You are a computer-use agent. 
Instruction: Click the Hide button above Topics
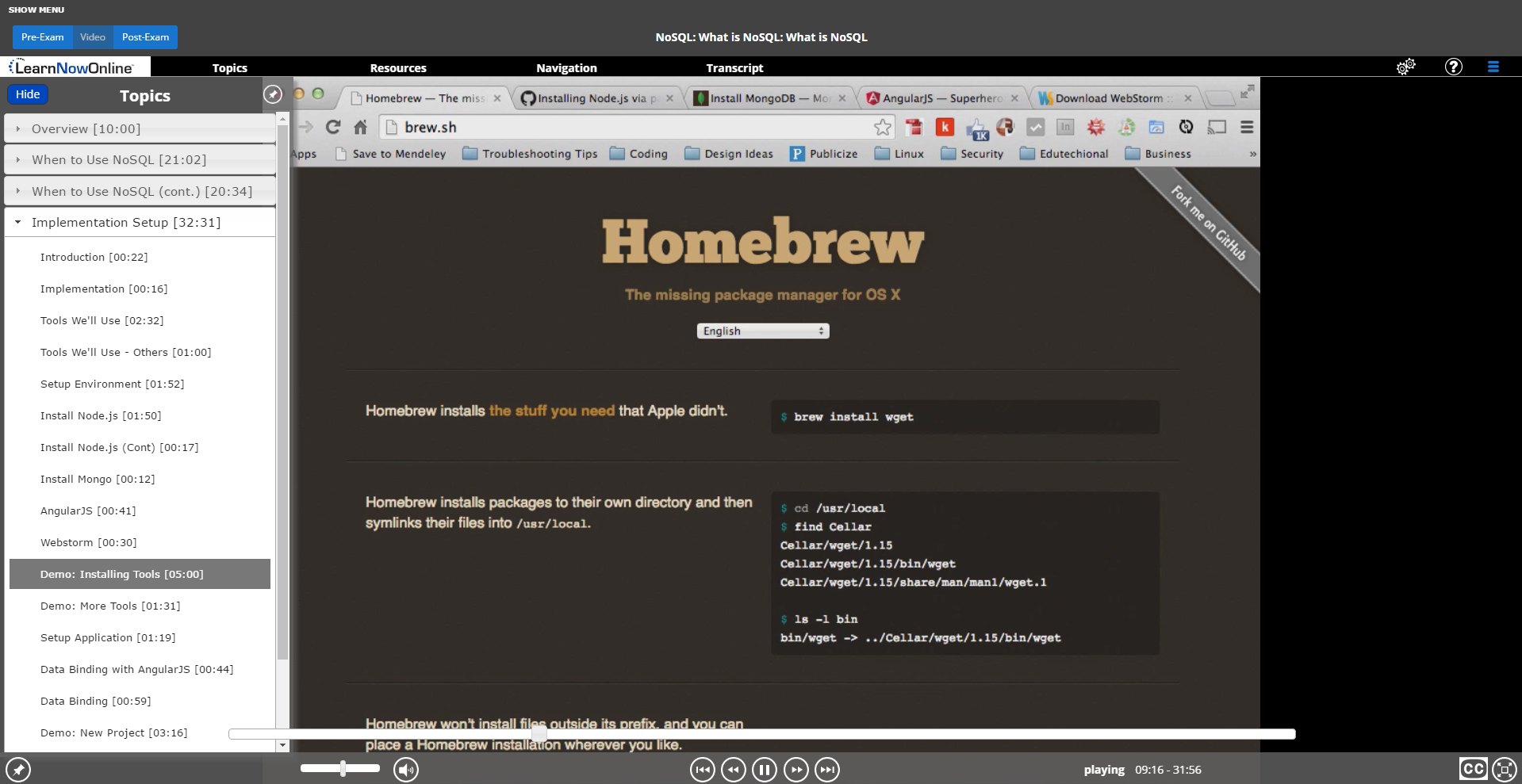pos(27,94)
